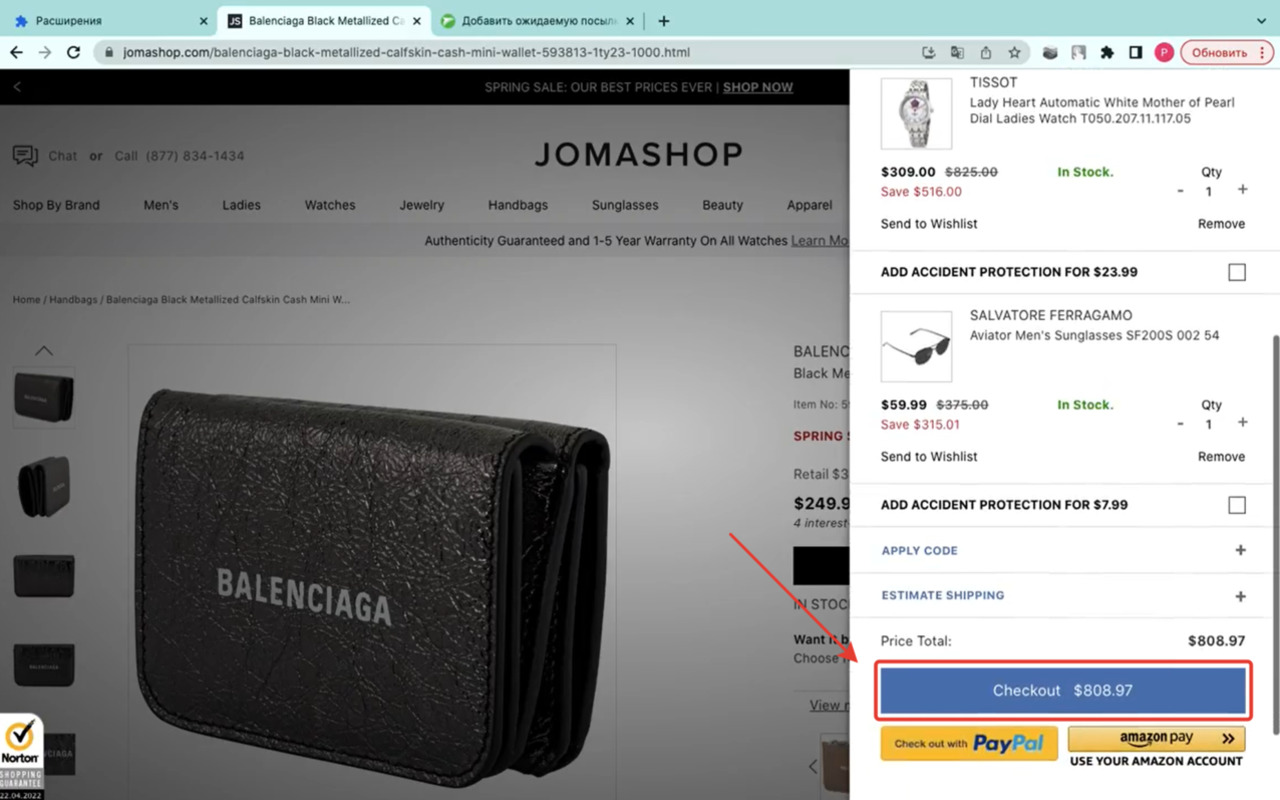Open Shop By Brand menu
Viewport: 1280px width, 800px height.
tap(56, 205)
